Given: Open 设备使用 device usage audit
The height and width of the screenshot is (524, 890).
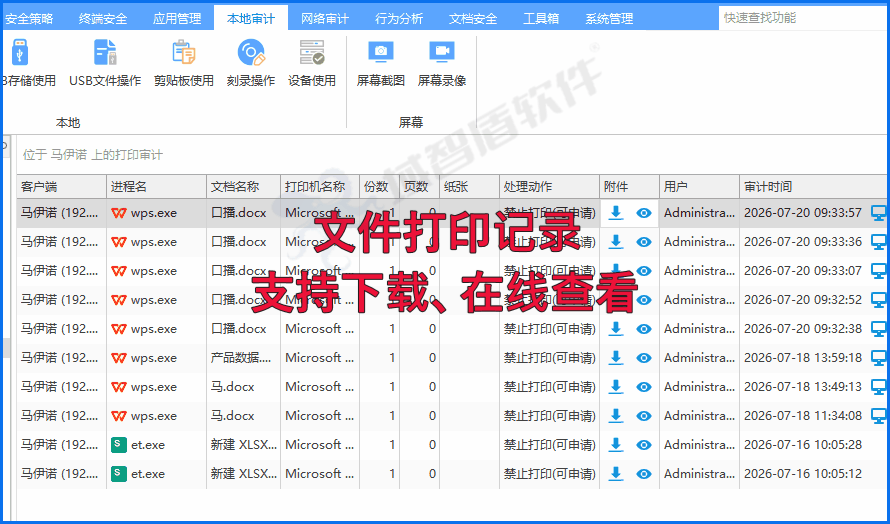Looking at the screenshot, I should (312, 63).
